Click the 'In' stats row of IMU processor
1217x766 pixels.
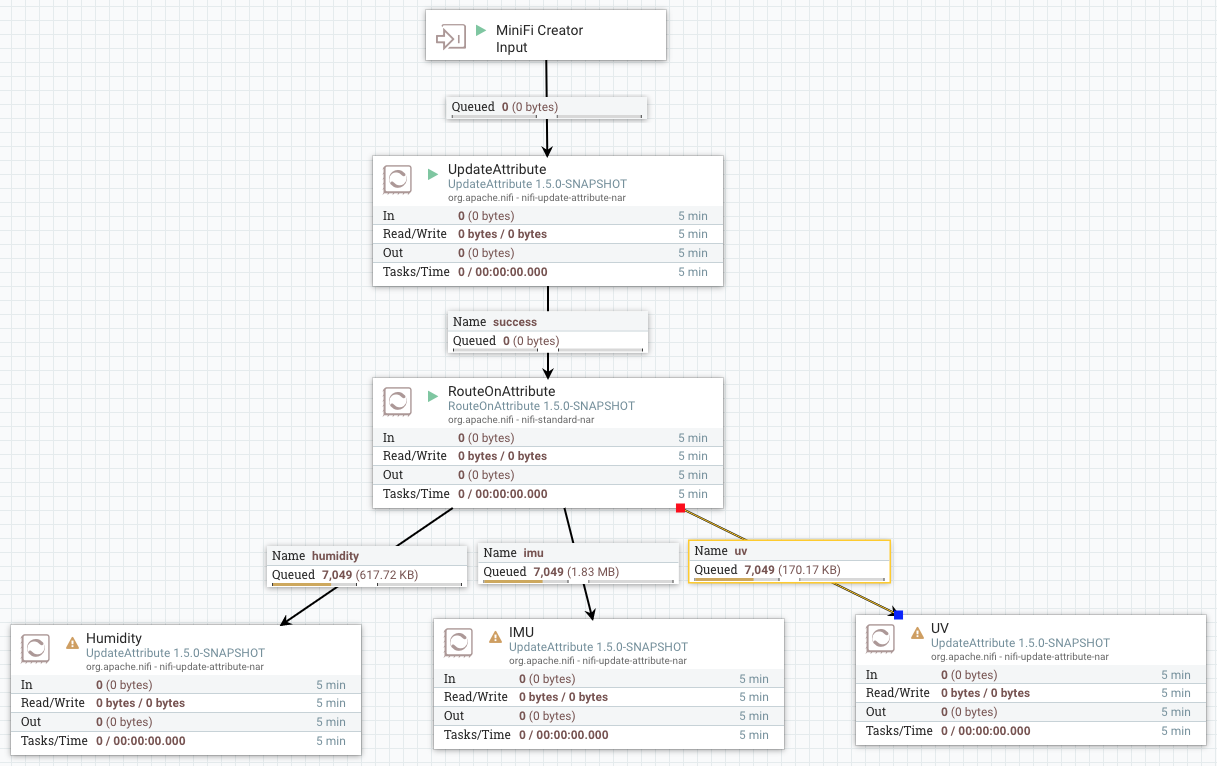(609, 678)
